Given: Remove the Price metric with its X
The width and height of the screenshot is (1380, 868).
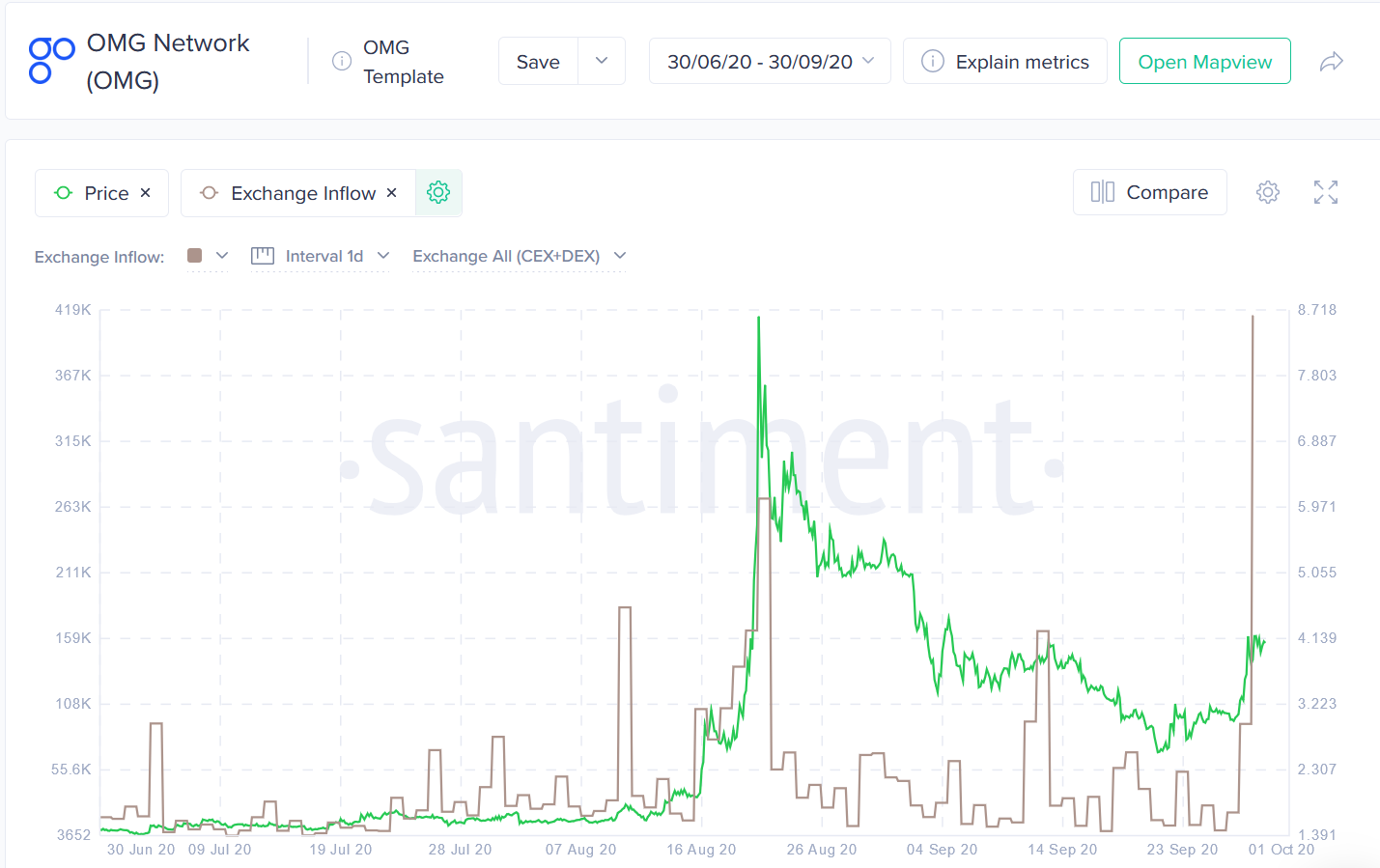Looking at the screenshot, I should click(146, 193).
